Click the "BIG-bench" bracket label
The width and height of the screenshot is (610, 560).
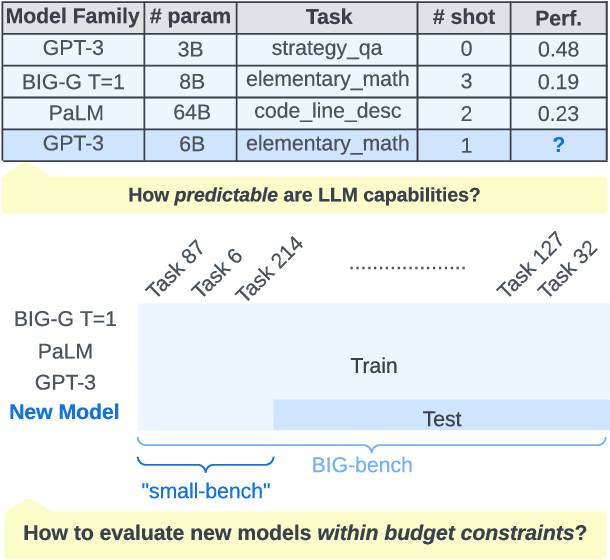pos(362,465)
